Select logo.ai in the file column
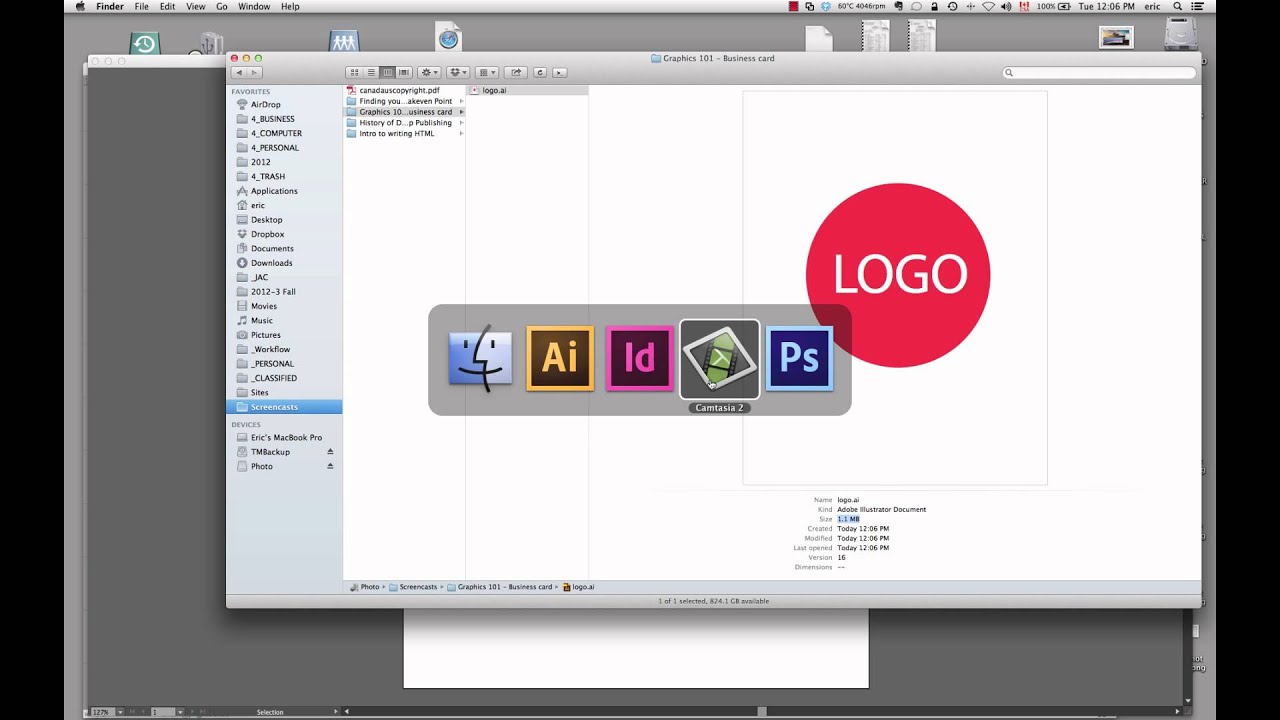 (494, 90)
